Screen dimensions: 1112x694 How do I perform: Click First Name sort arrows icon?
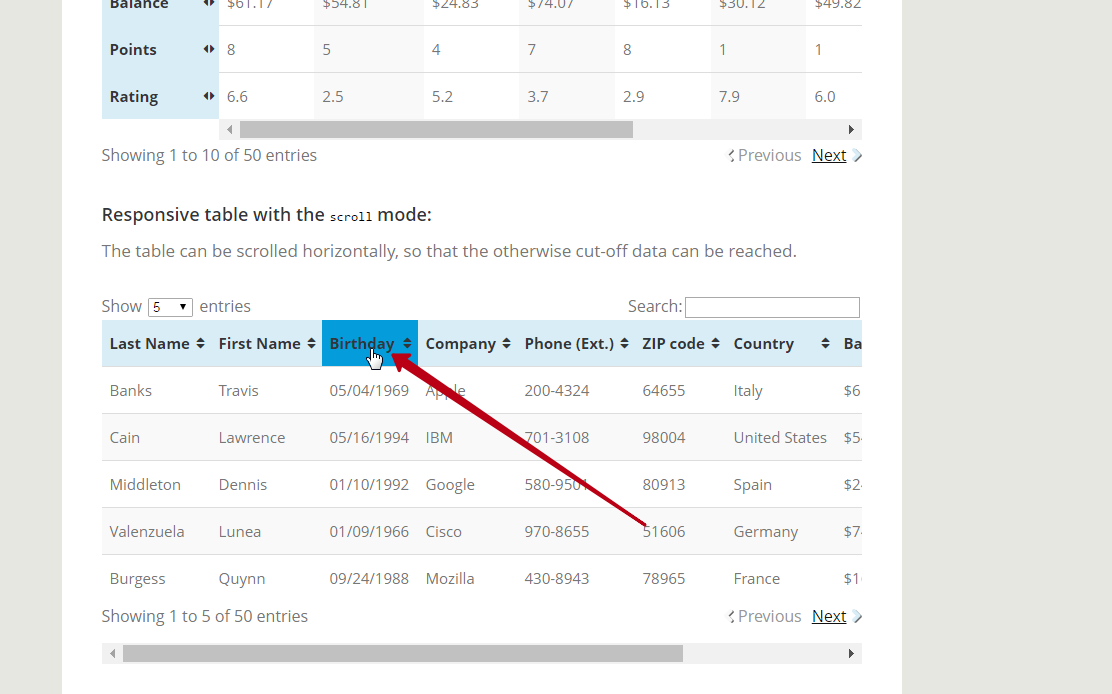[x=311, y=344]
